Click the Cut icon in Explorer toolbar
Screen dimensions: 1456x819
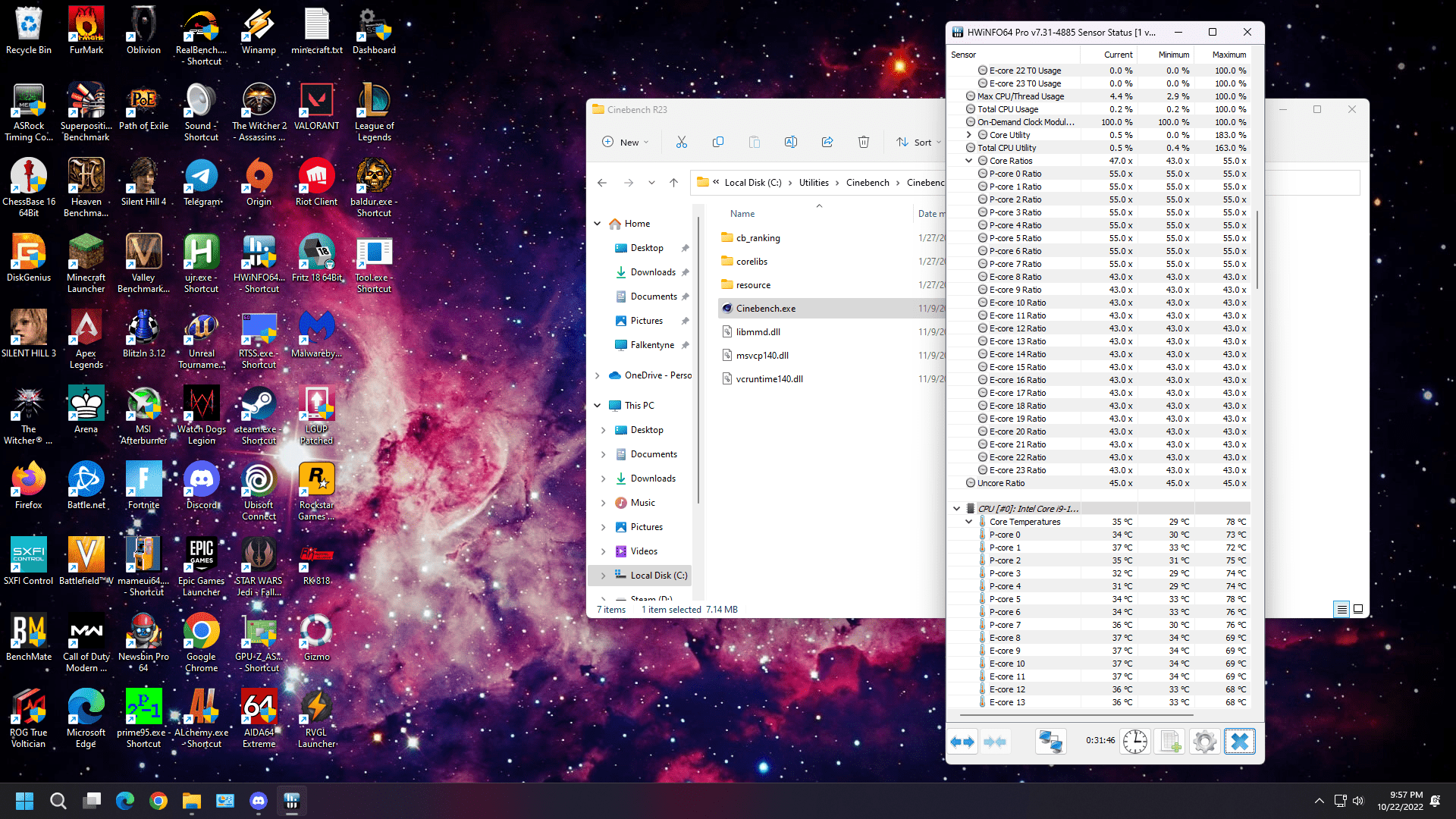(681, 142)
